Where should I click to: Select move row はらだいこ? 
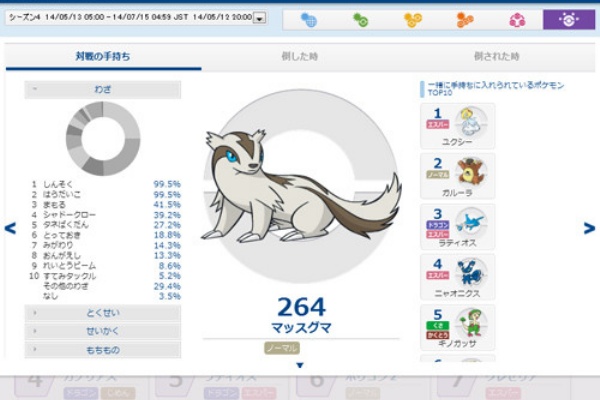point(105,194)
